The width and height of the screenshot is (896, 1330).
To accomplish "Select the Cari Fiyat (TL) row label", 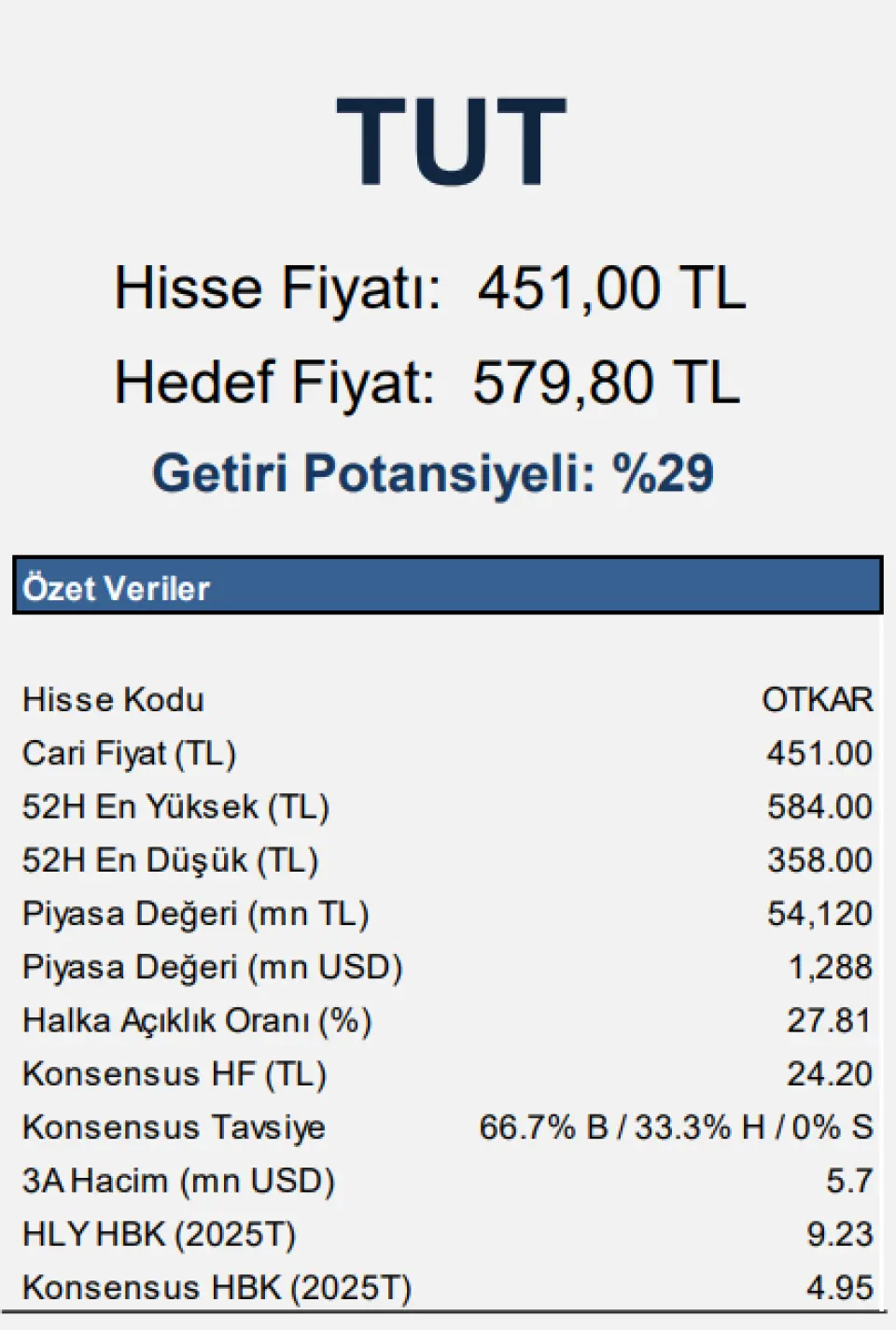I will point(129,753).
